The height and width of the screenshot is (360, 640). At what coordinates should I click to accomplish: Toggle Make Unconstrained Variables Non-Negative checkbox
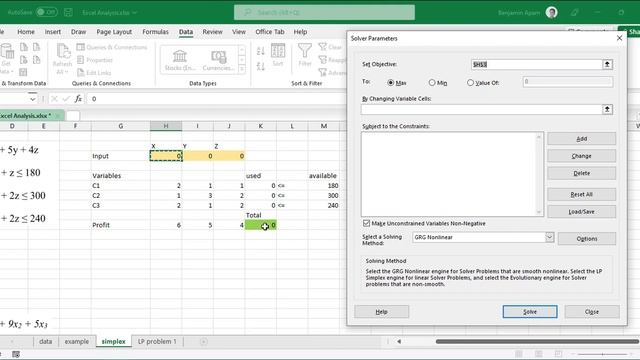point(366,223)
